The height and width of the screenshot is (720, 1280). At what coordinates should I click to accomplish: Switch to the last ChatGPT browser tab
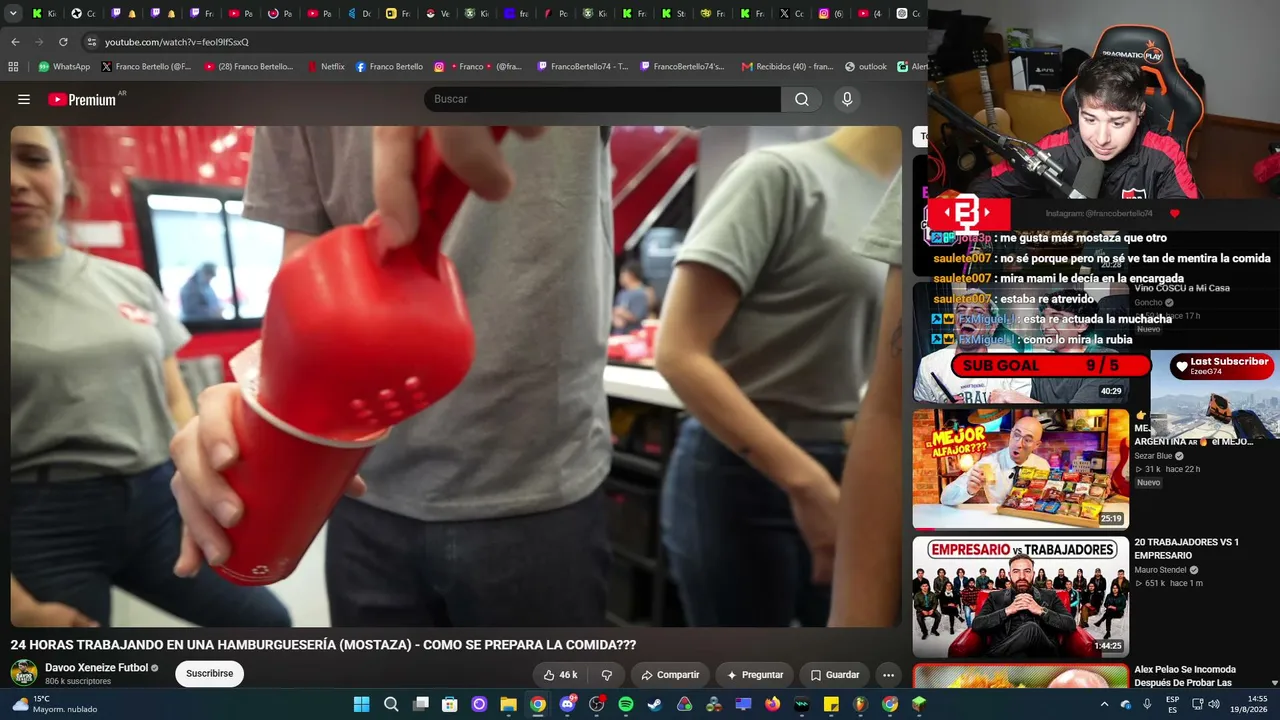pos(908,14)
